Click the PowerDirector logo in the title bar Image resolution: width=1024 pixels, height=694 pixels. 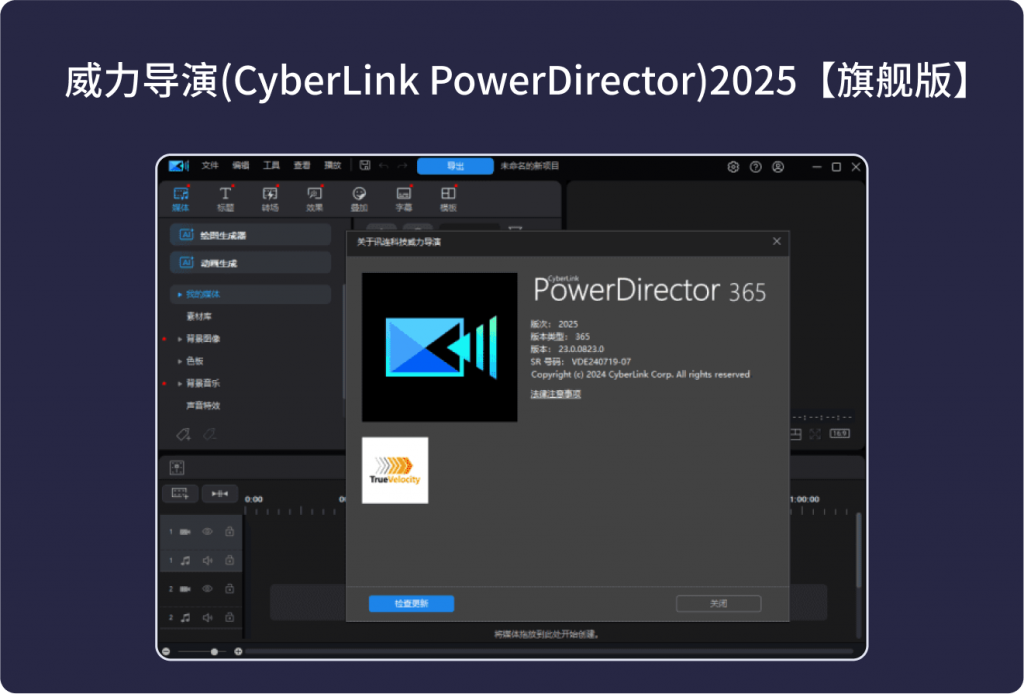pos(178,166)
